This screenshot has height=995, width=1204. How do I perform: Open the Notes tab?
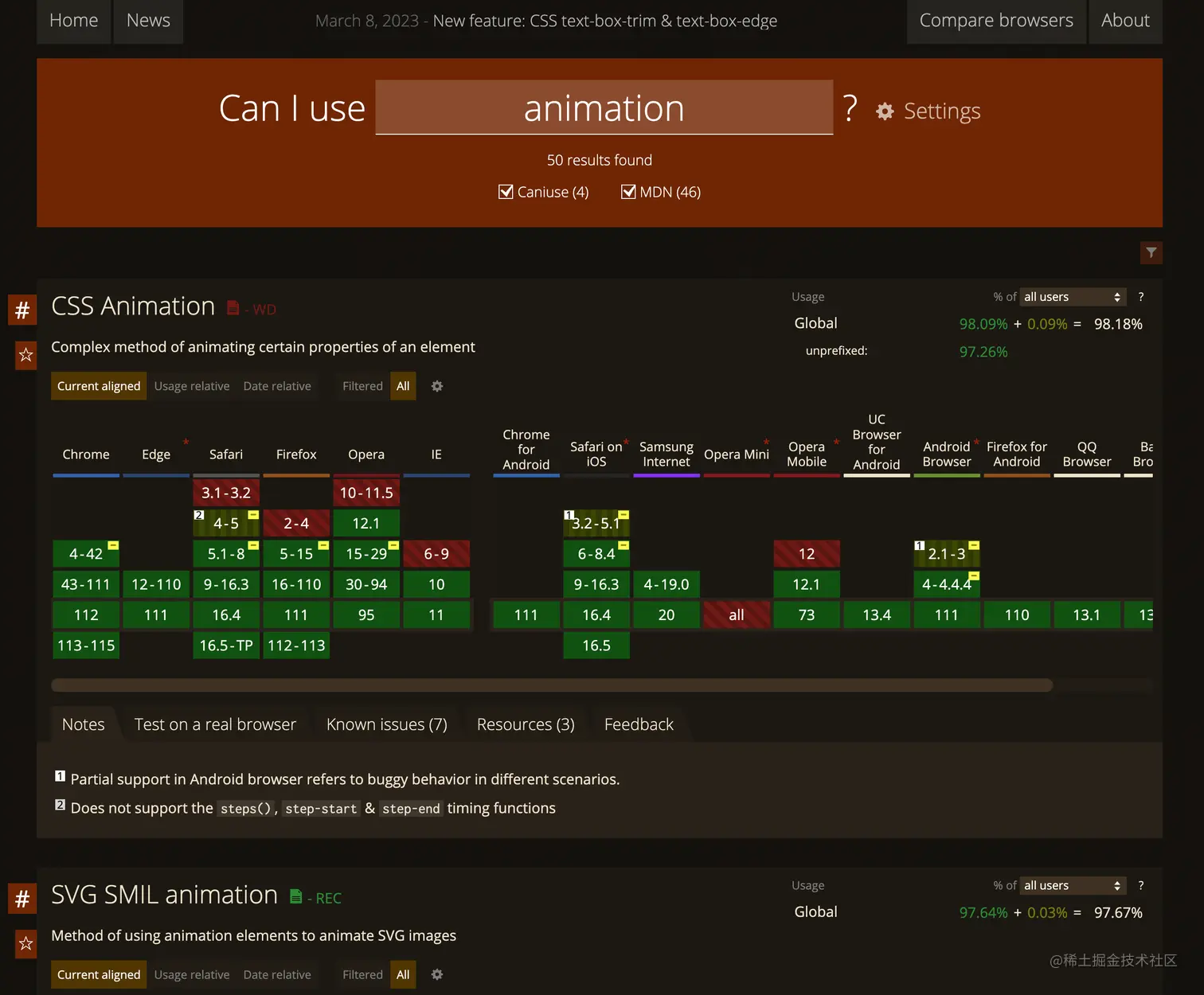click(x=84, y=724)
